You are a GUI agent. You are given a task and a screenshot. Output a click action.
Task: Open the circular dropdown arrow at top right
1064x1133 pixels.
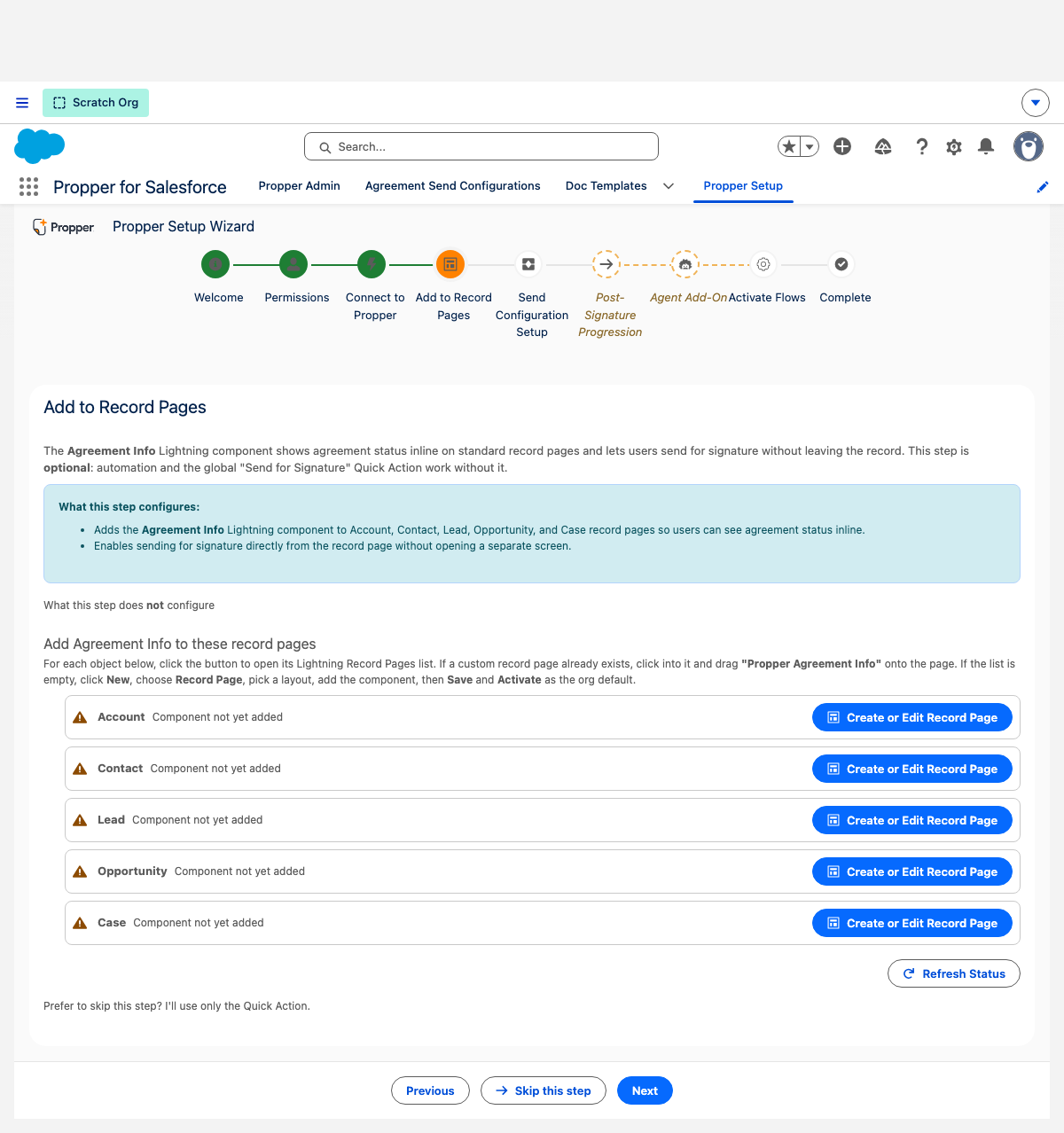[x=1036, y=103]
